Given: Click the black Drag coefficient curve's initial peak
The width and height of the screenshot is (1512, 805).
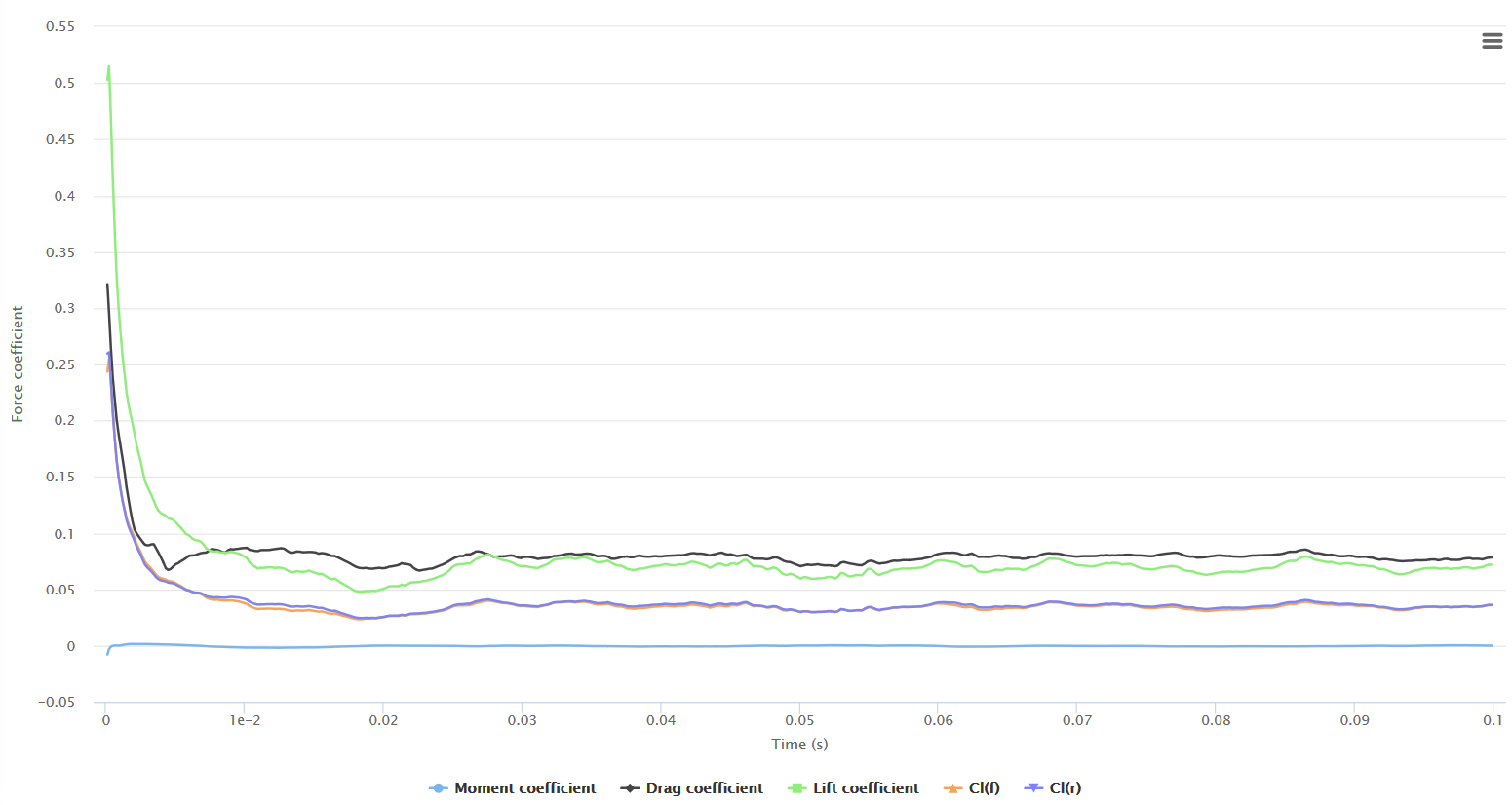Looking at the screenshot, I should (x=107, y=285).
